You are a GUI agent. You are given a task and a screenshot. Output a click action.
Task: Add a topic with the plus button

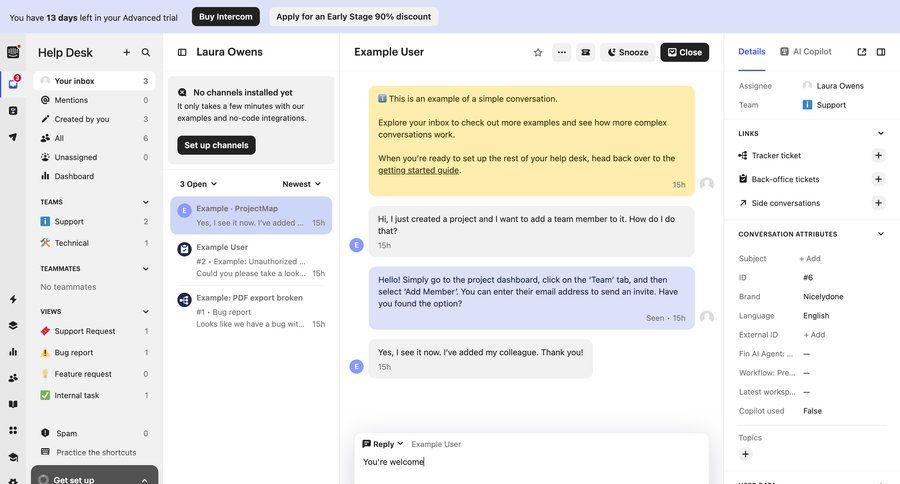(745, 454)
